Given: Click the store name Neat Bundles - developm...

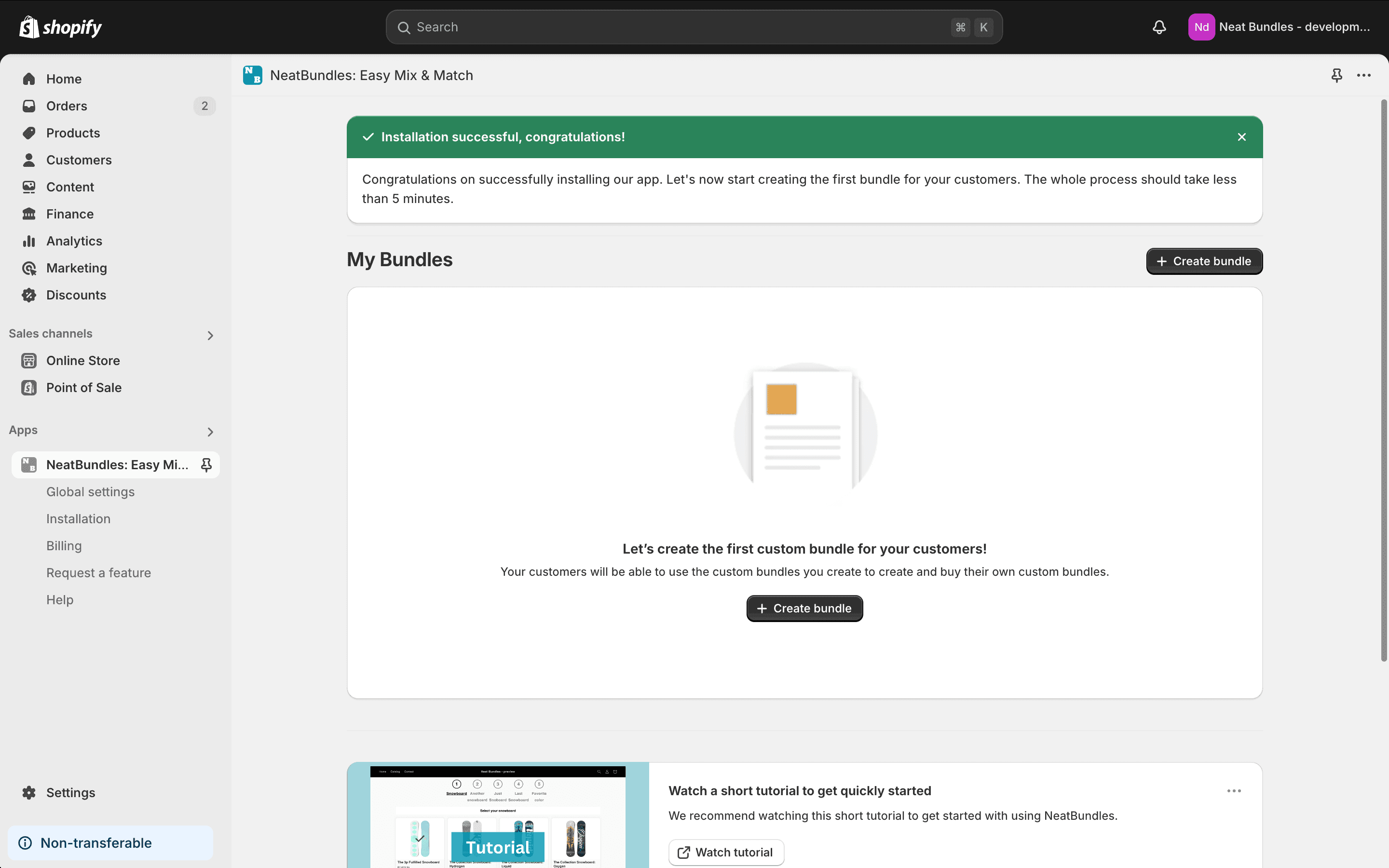Looking at the screenshot, I should pyautogui.click(x=1294, y=27).
